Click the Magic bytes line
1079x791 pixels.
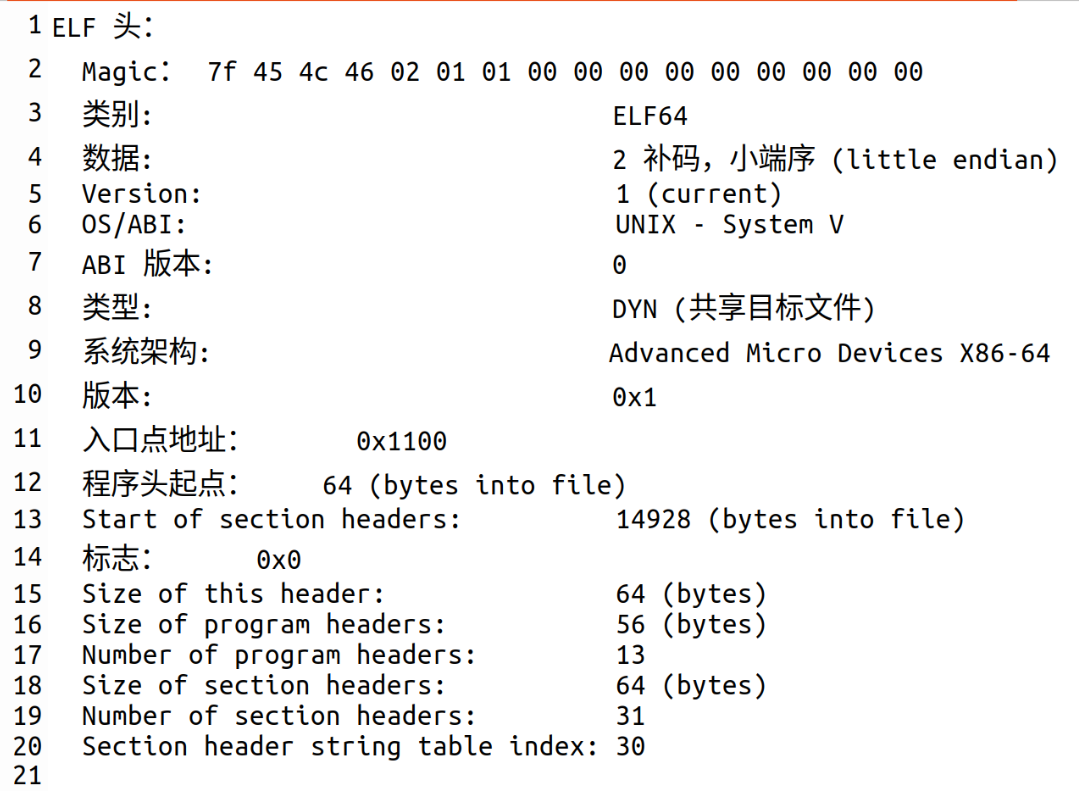502,72
